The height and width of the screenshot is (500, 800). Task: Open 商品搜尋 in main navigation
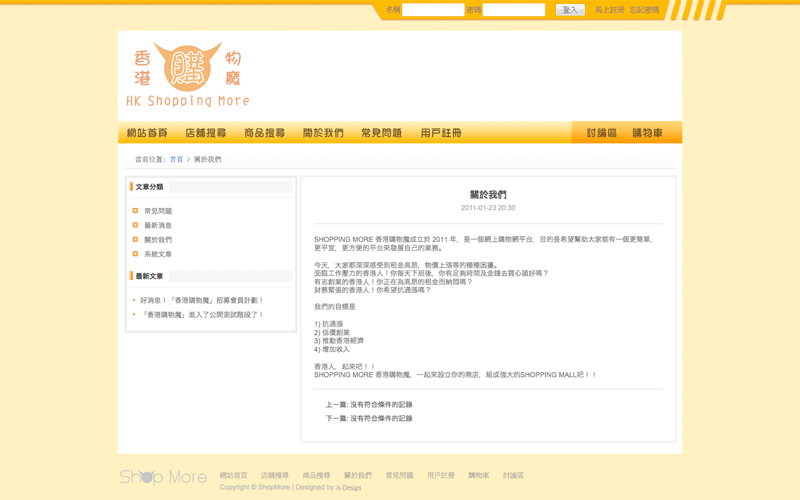pos(264,133)
